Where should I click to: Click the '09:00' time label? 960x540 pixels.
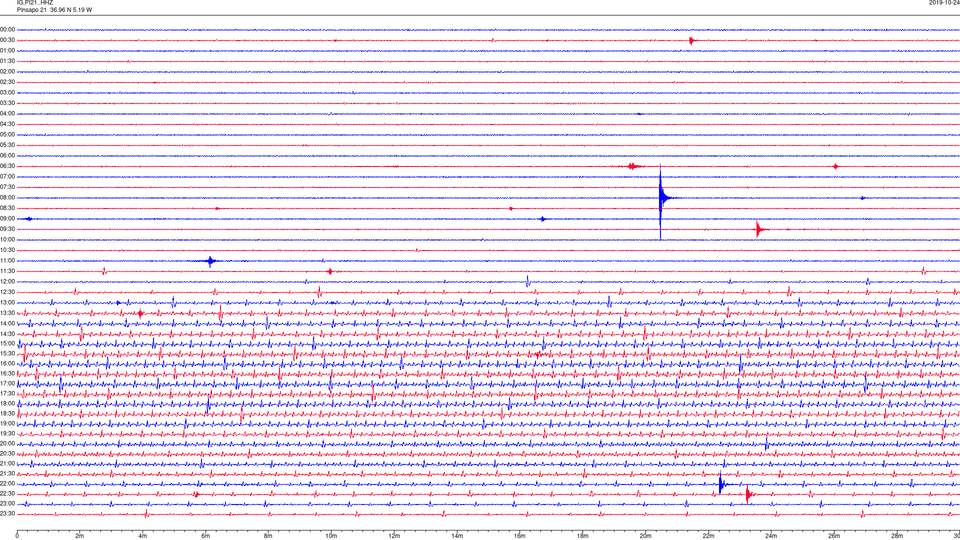click(x=7, y=219)
